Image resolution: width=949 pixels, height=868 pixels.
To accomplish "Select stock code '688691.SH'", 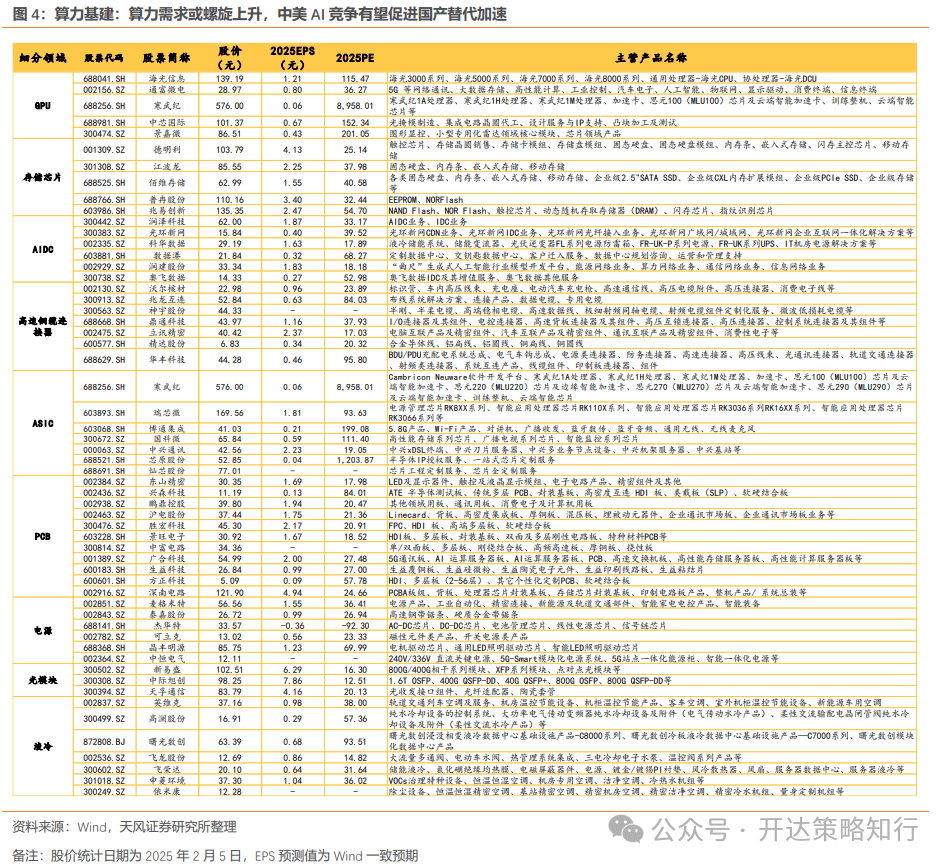I will coord(104,471).
